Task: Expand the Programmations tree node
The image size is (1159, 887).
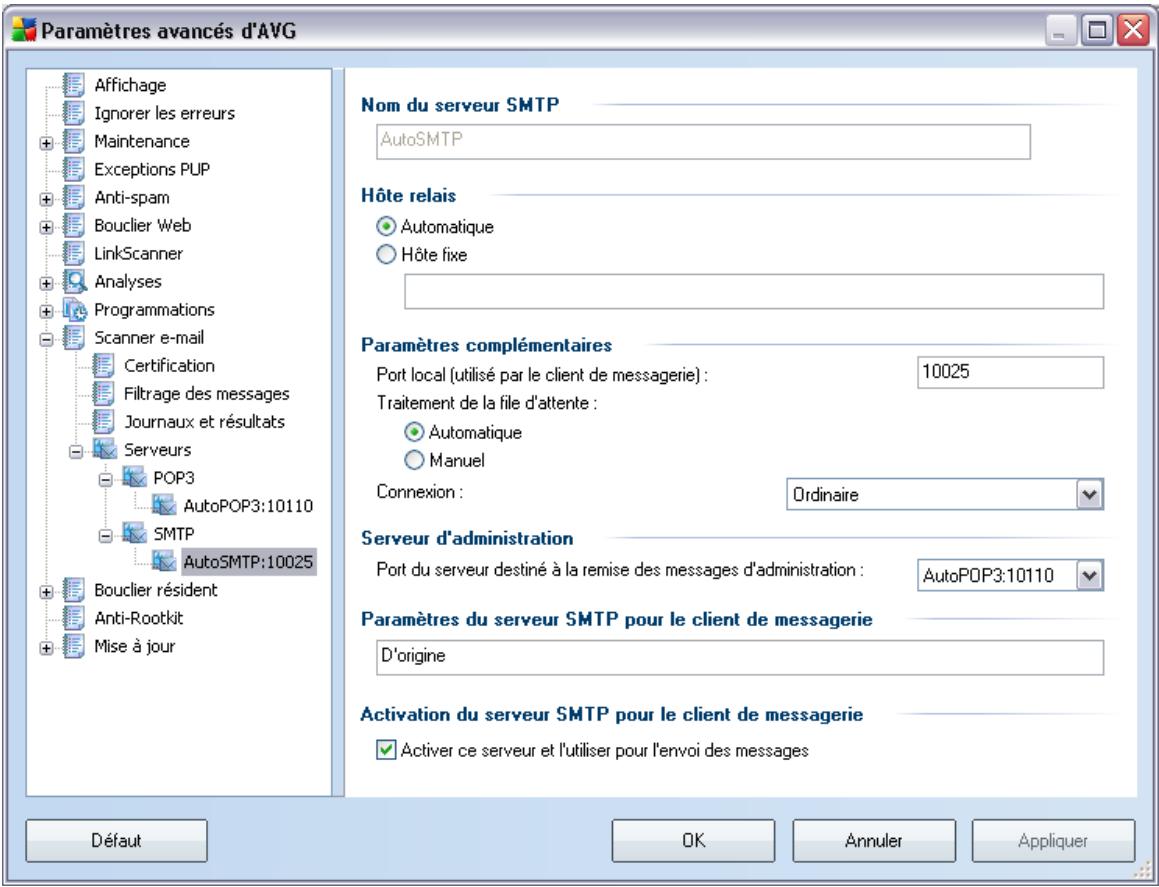Action: pos(47,312)
